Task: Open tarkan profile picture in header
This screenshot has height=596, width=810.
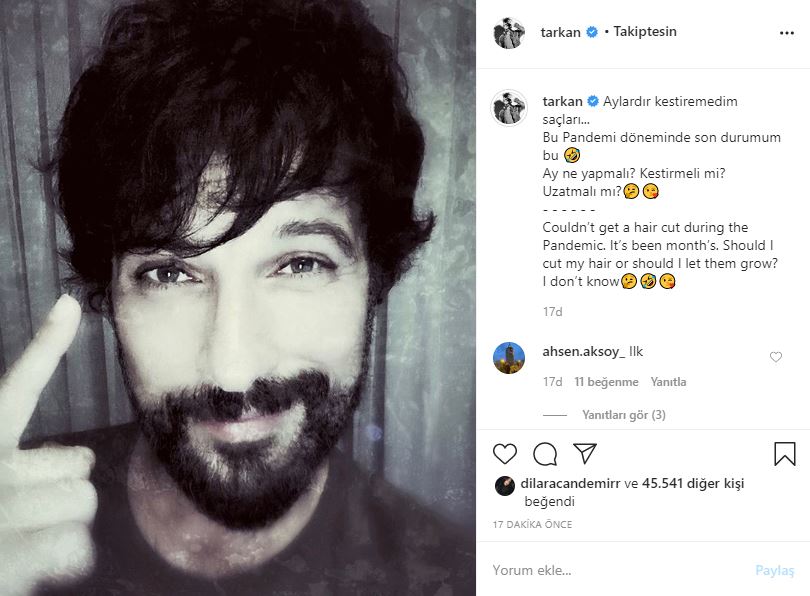Action: click(x=509, y=33)
